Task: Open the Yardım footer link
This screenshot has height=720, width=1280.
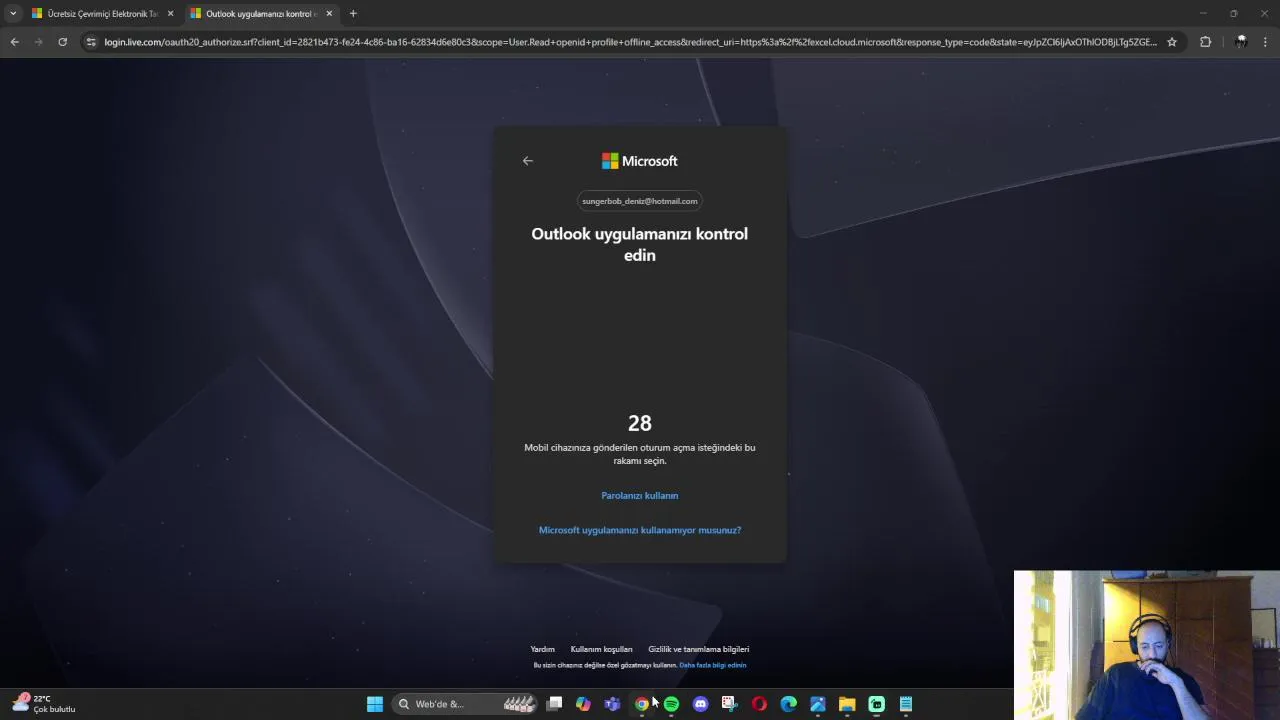Action: pyautogui.click(x=542, y=649)
